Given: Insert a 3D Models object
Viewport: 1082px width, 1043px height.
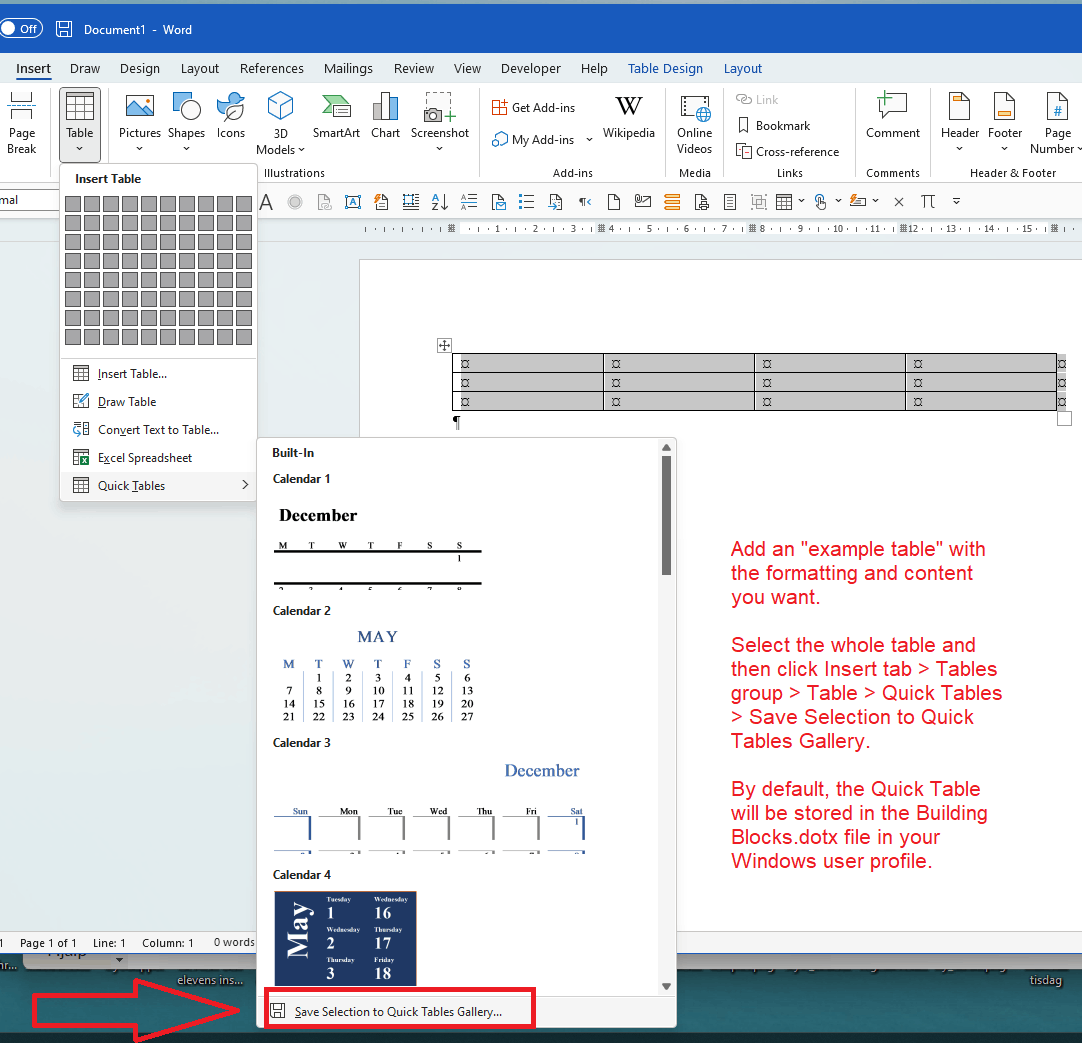Looking at the screenshot, I should [x=280, y=124].
